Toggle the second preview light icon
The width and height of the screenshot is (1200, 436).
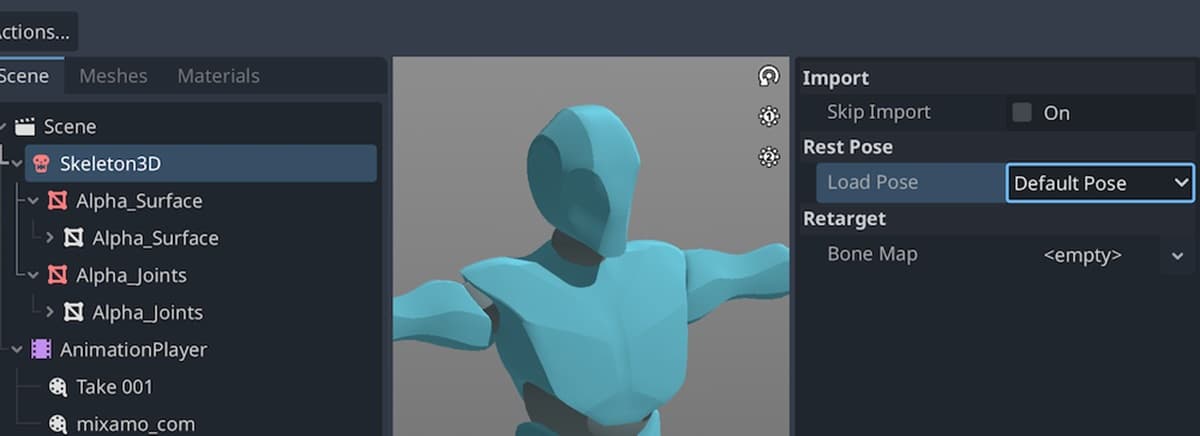[768, 156]
